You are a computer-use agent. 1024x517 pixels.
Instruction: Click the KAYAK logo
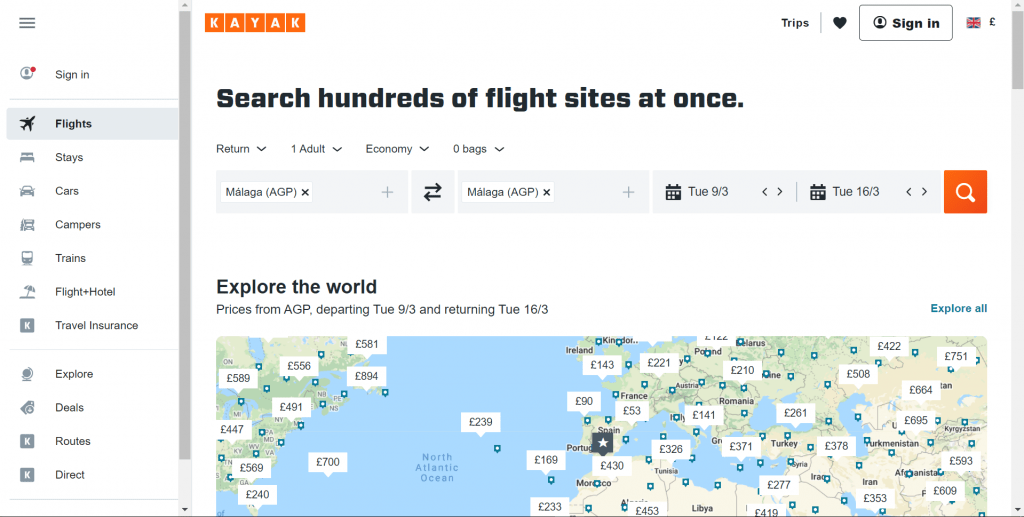(x=255, y=23)
